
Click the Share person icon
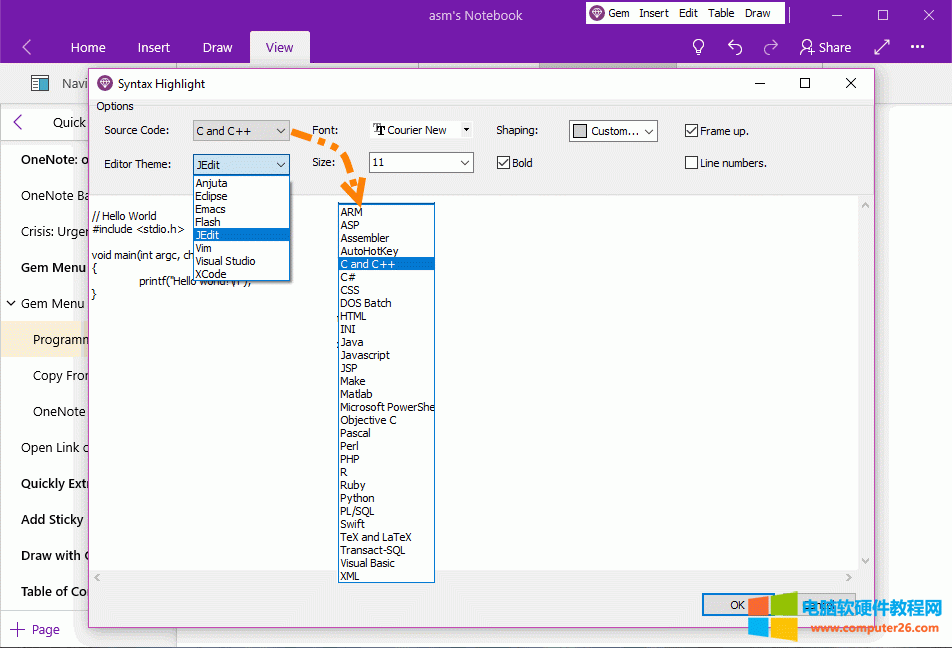[x=807, y=47]
